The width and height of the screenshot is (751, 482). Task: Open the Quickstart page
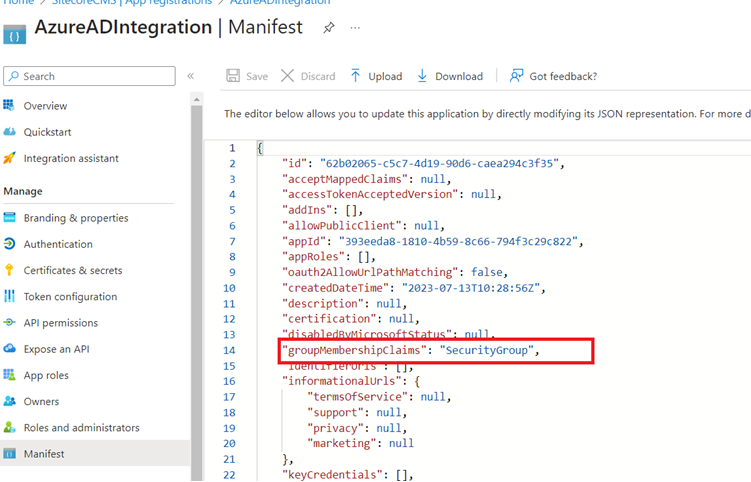coord(47,132)
